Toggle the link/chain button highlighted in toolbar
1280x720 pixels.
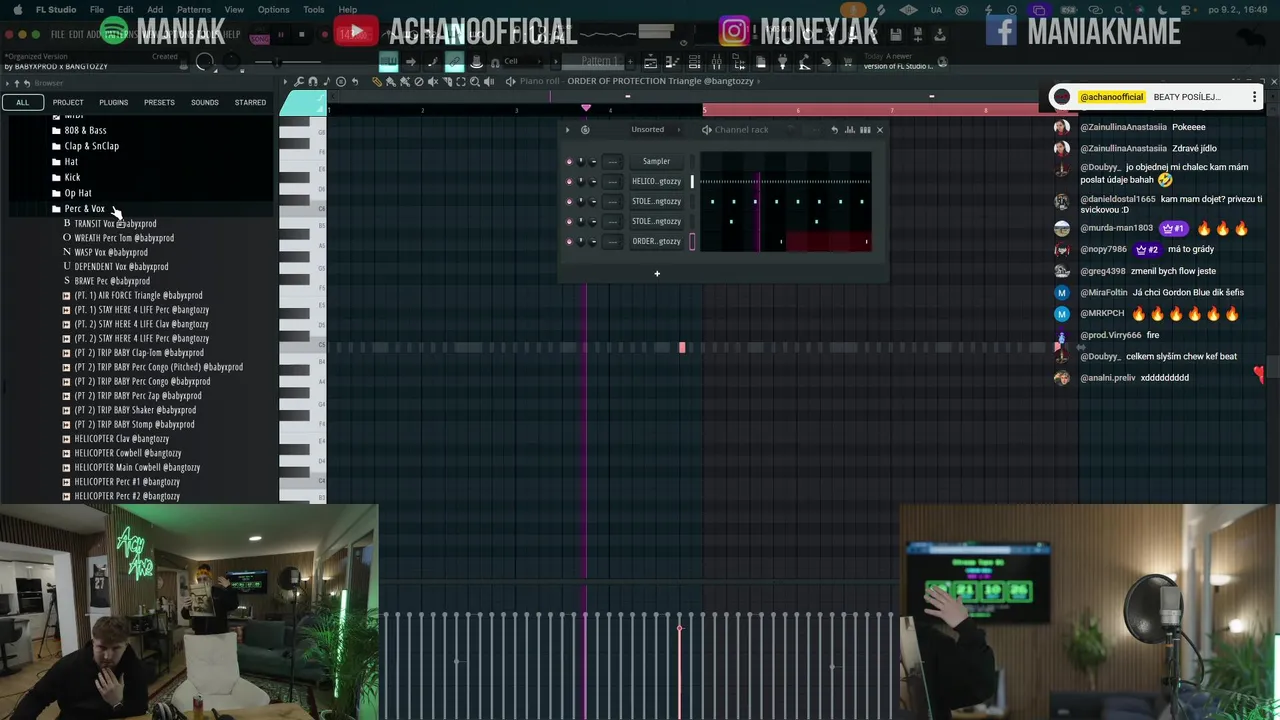click(x=454, y=61)
